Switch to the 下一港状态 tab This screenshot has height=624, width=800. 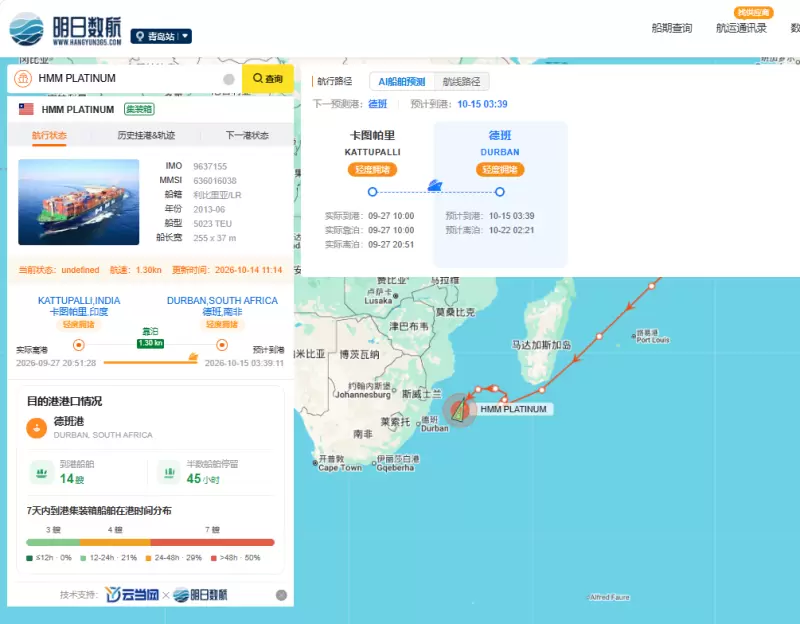coord(247,135)
